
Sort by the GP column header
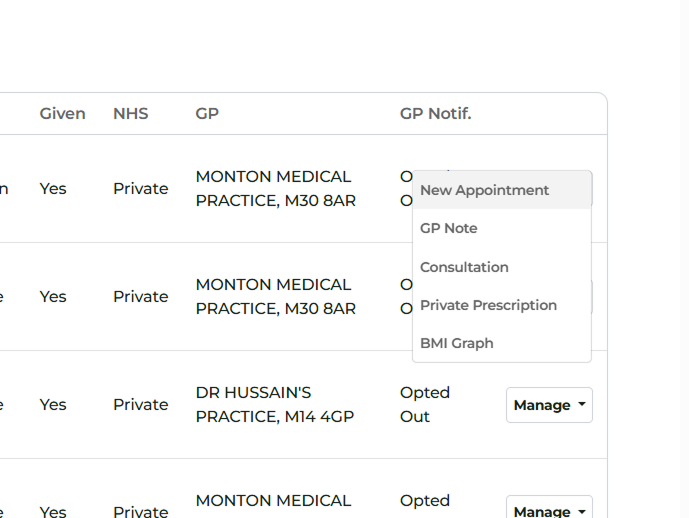coord(207,114)
